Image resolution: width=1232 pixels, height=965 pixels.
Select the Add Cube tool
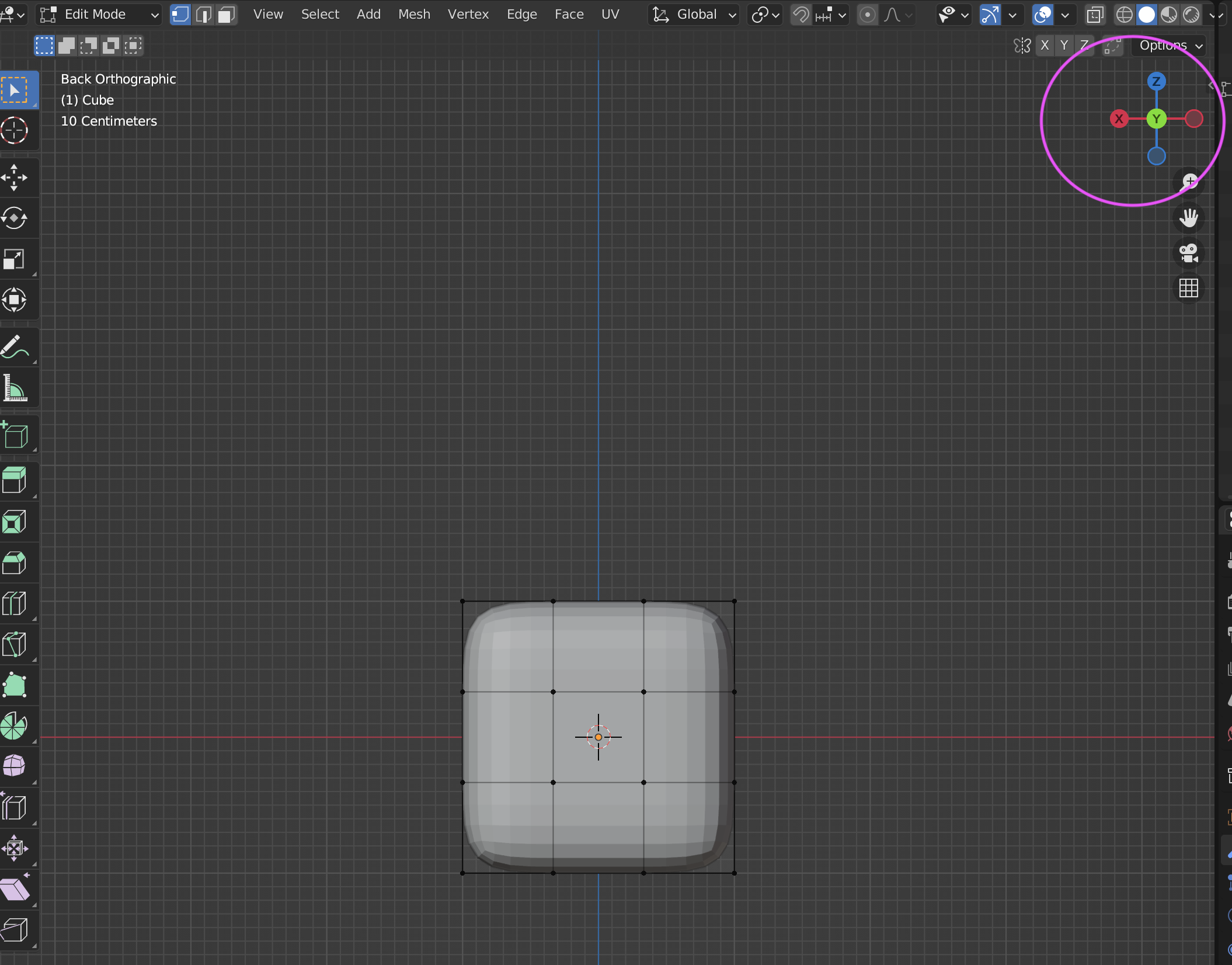point(15,435)
